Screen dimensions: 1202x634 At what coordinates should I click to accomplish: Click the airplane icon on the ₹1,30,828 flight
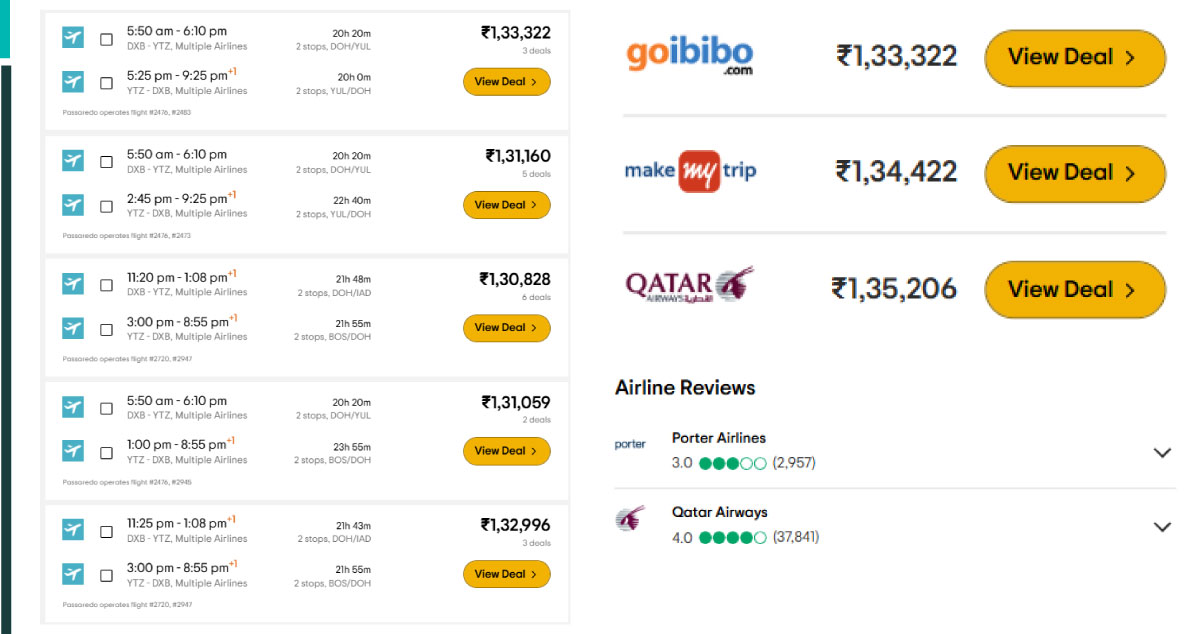click(71, 284)
